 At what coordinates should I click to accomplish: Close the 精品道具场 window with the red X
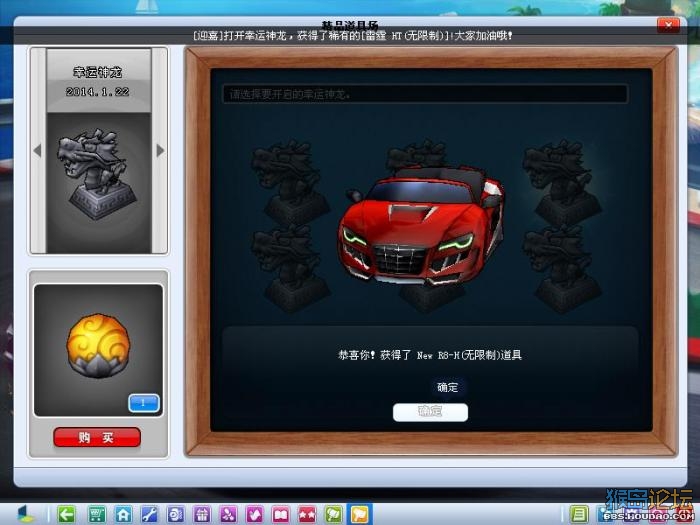coord(668,25)
